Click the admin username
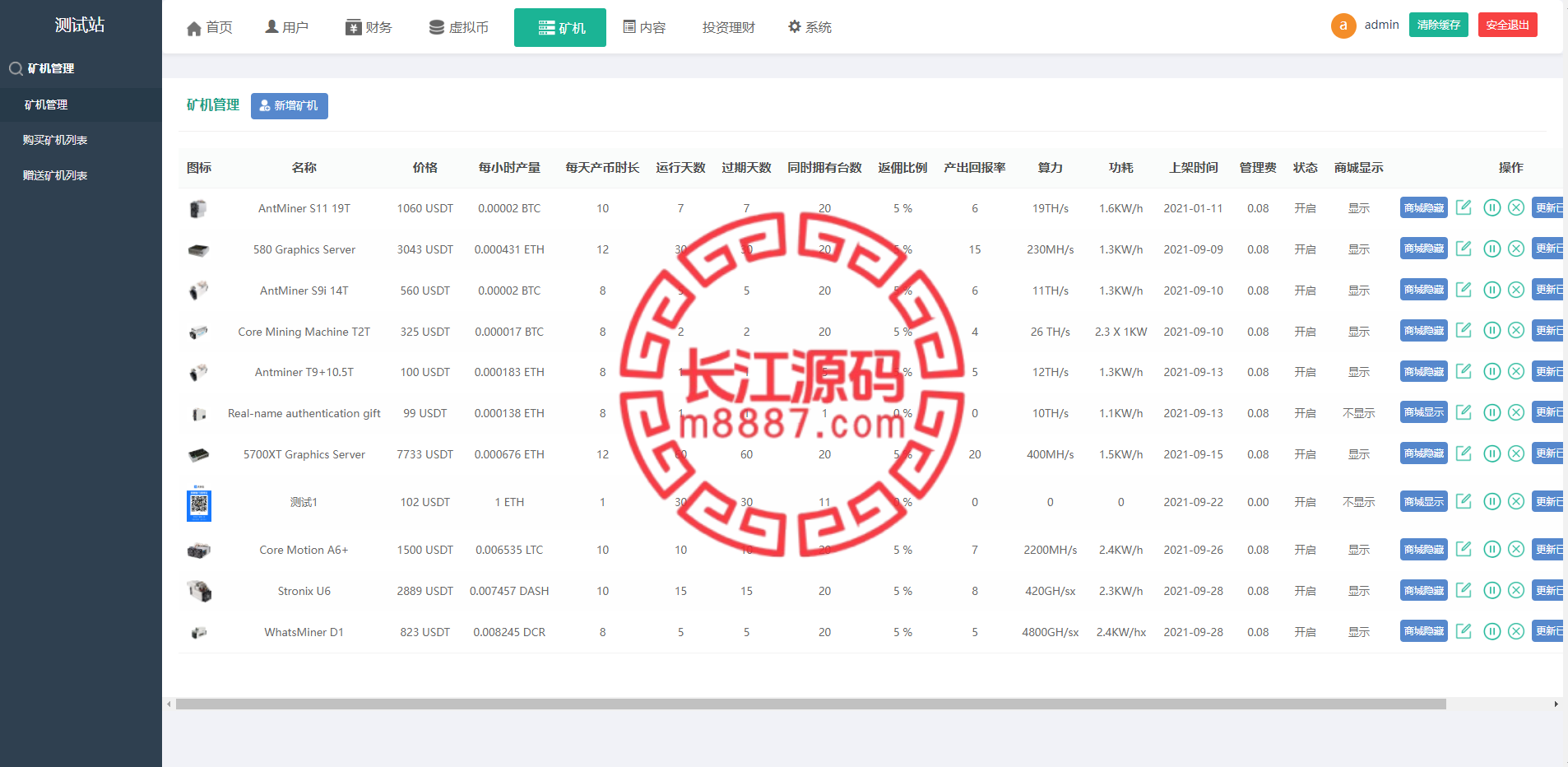Viewport: 1568px width, 767px height. click(x=1382, y=25)
